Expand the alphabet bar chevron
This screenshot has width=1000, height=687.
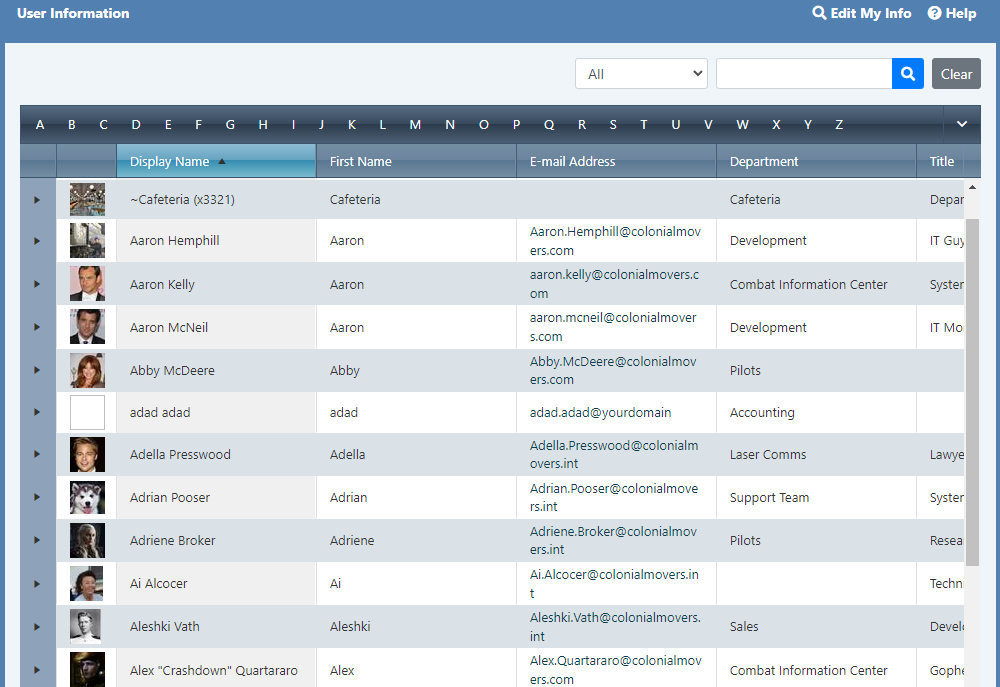[962, 124]
